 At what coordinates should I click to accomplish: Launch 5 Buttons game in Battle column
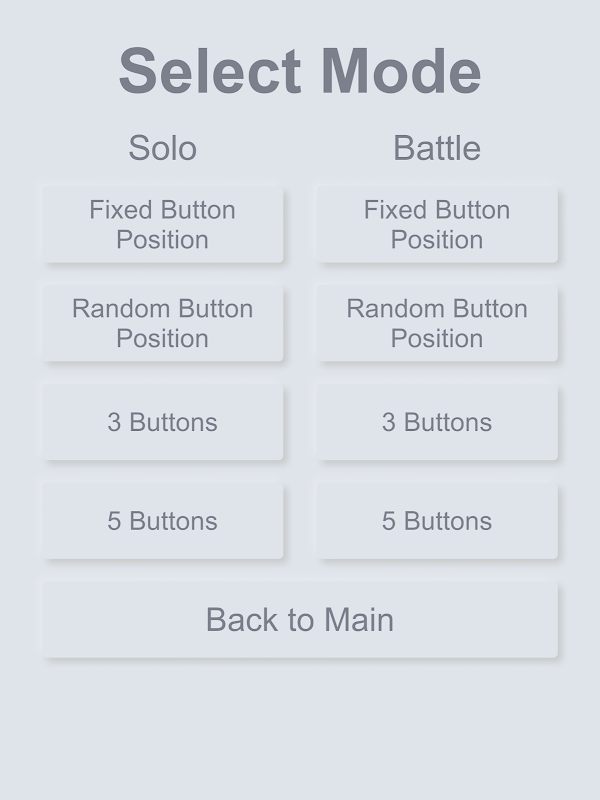(x=437, y=521)
